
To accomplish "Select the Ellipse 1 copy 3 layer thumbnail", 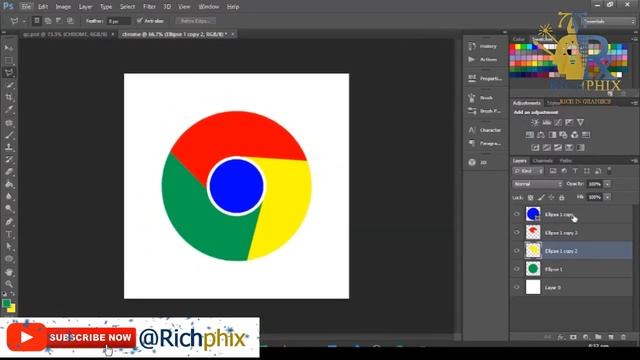I will 533,232.
